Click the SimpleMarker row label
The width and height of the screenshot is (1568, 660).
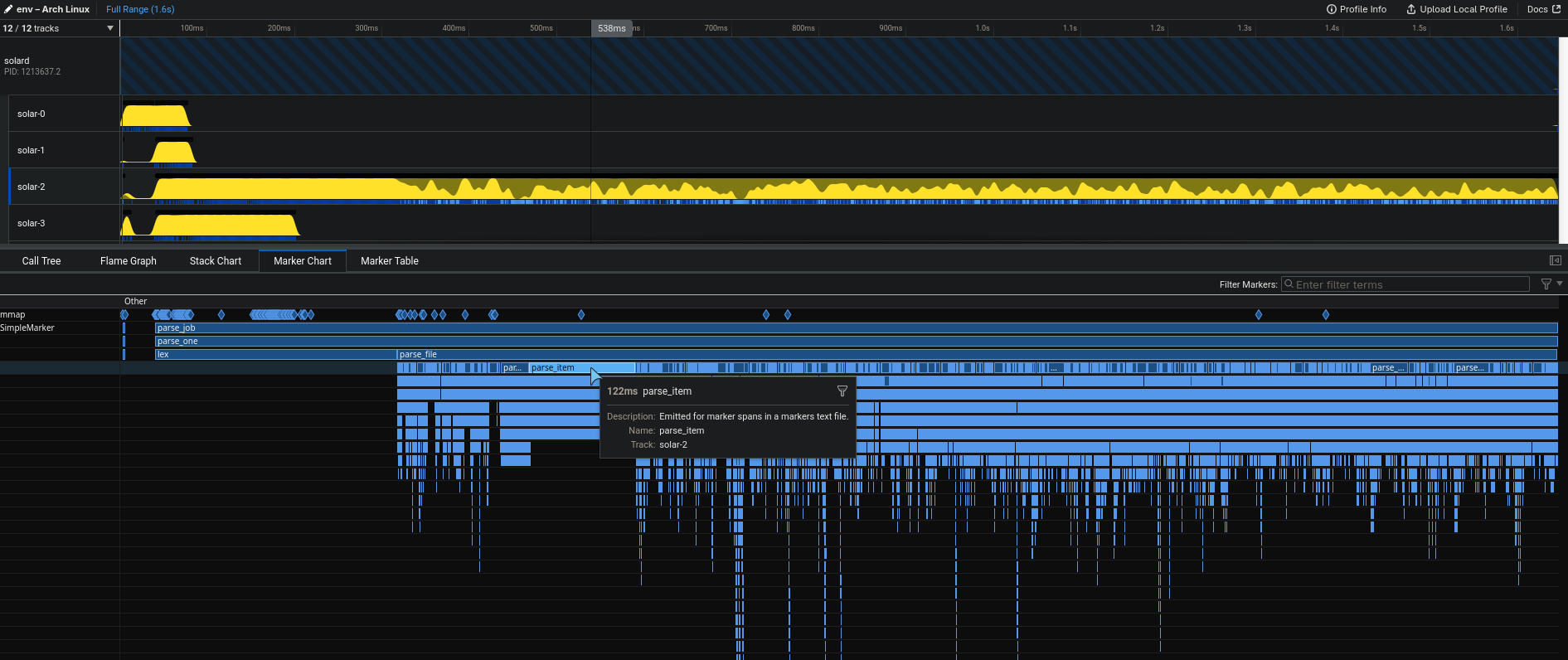27,328
